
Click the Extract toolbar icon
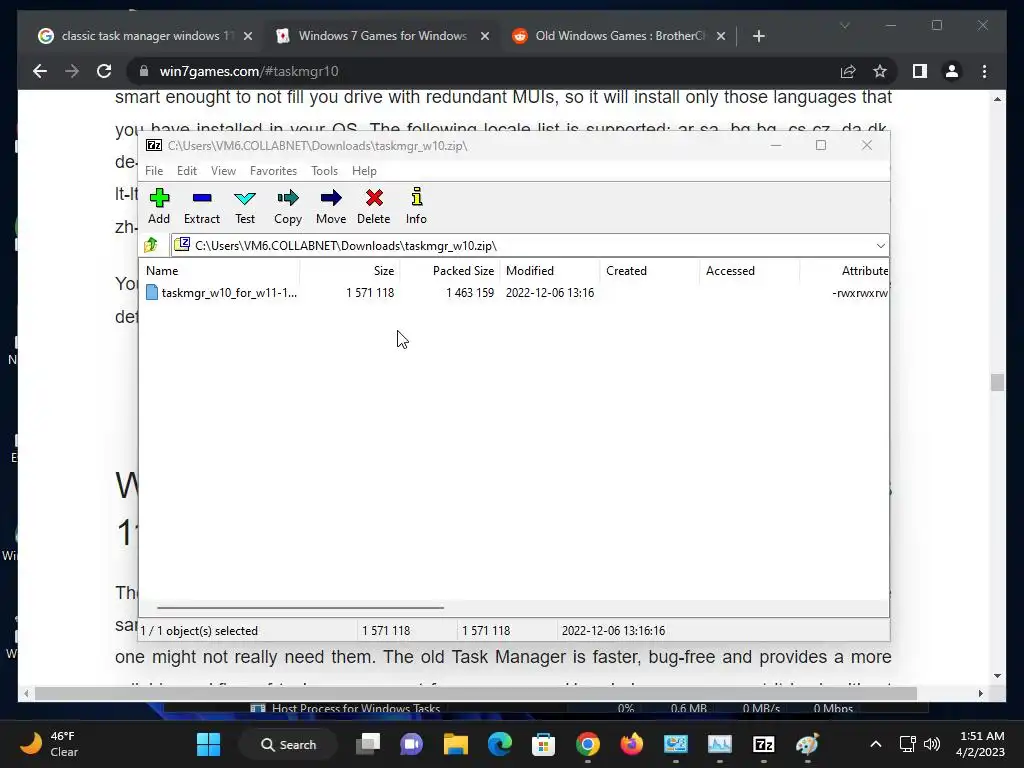(x=202, y=206)
